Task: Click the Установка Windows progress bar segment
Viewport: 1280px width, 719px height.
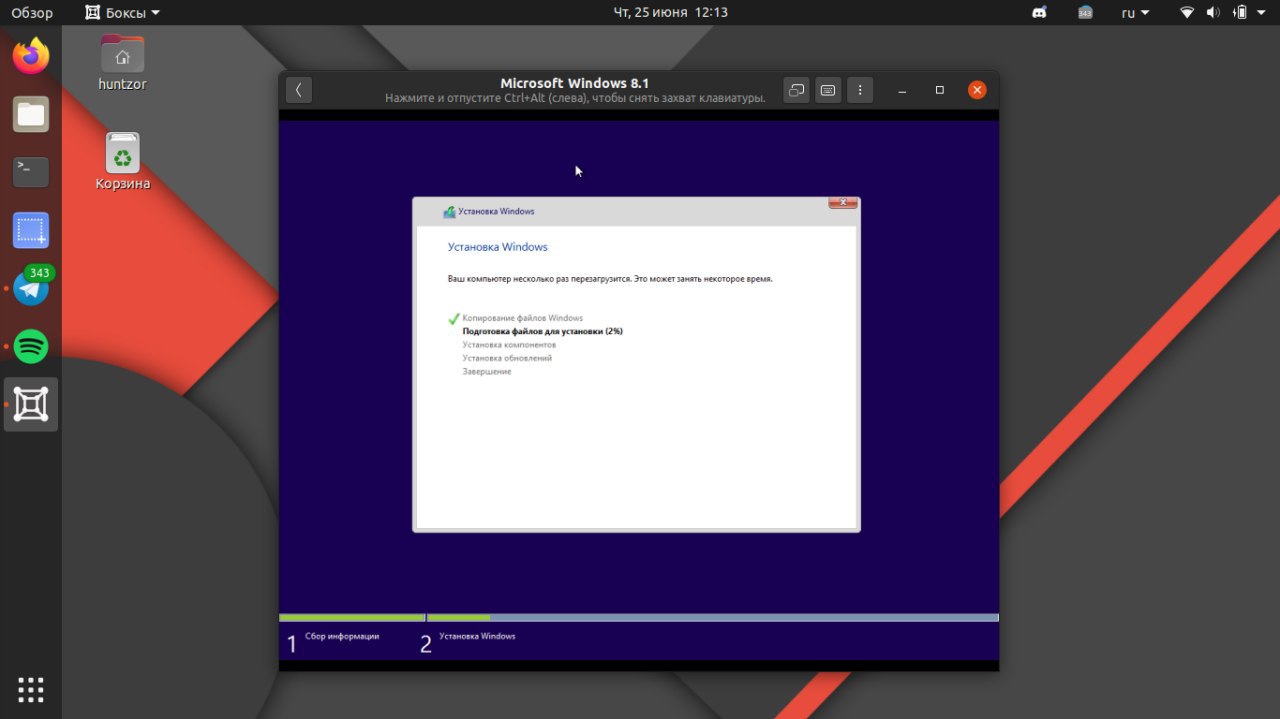Action: click(713, 618)
